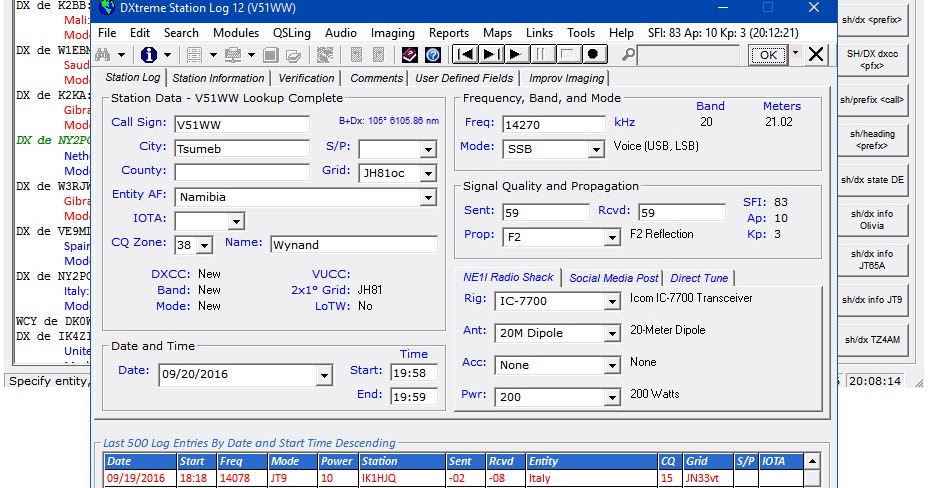Expand the Mode dropdown showing SSB
928x488 pixels.
595,150
